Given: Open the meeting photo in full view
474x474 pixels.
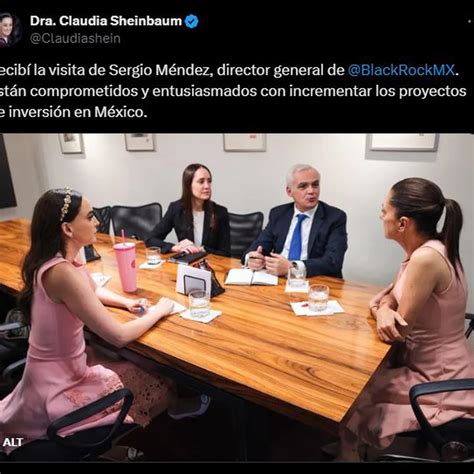Looking at the screenshot, I should coord(237,297).
